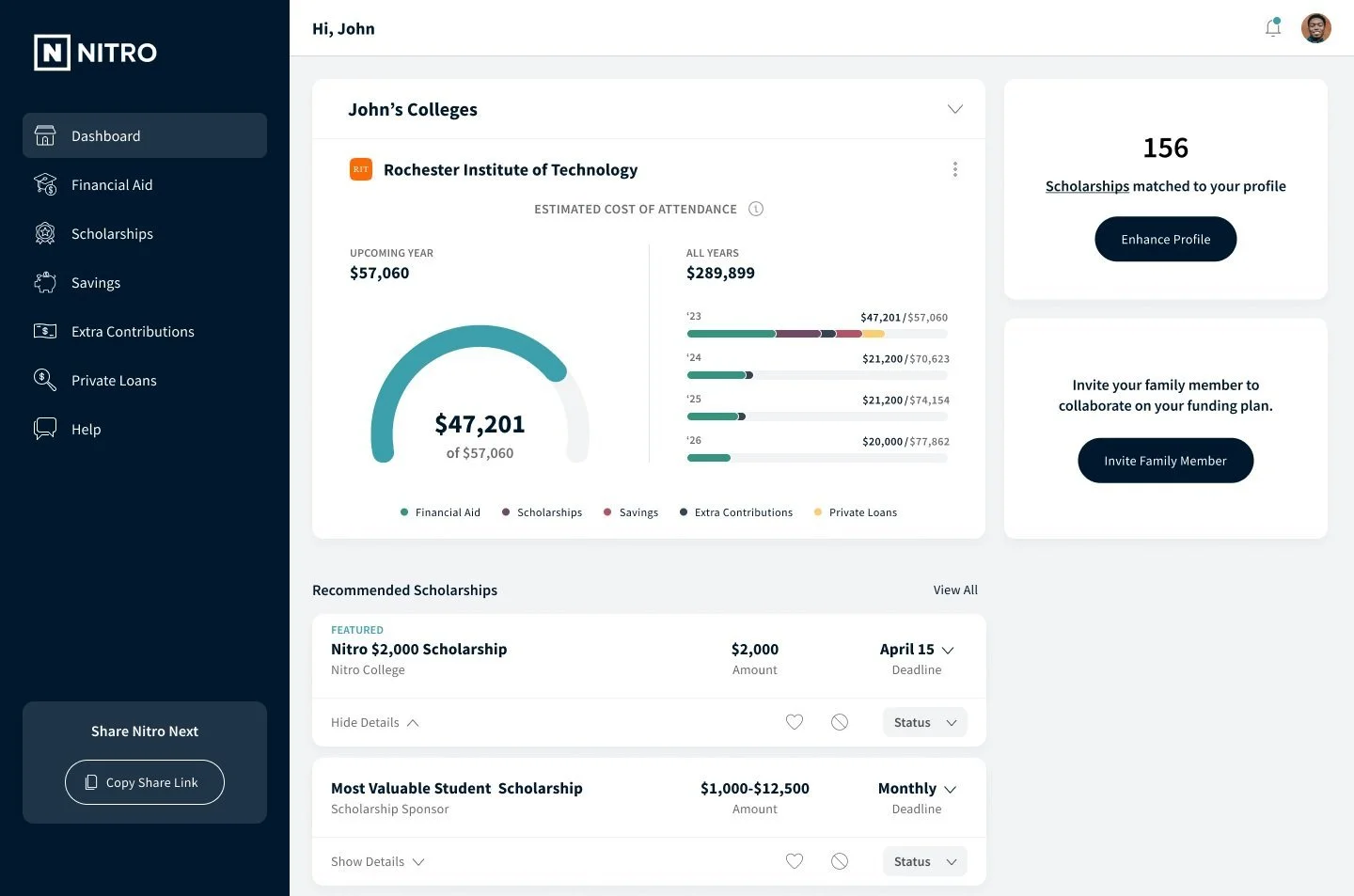
Task: Click the Hi, John greeting
Action: click(x=343, y=28)
